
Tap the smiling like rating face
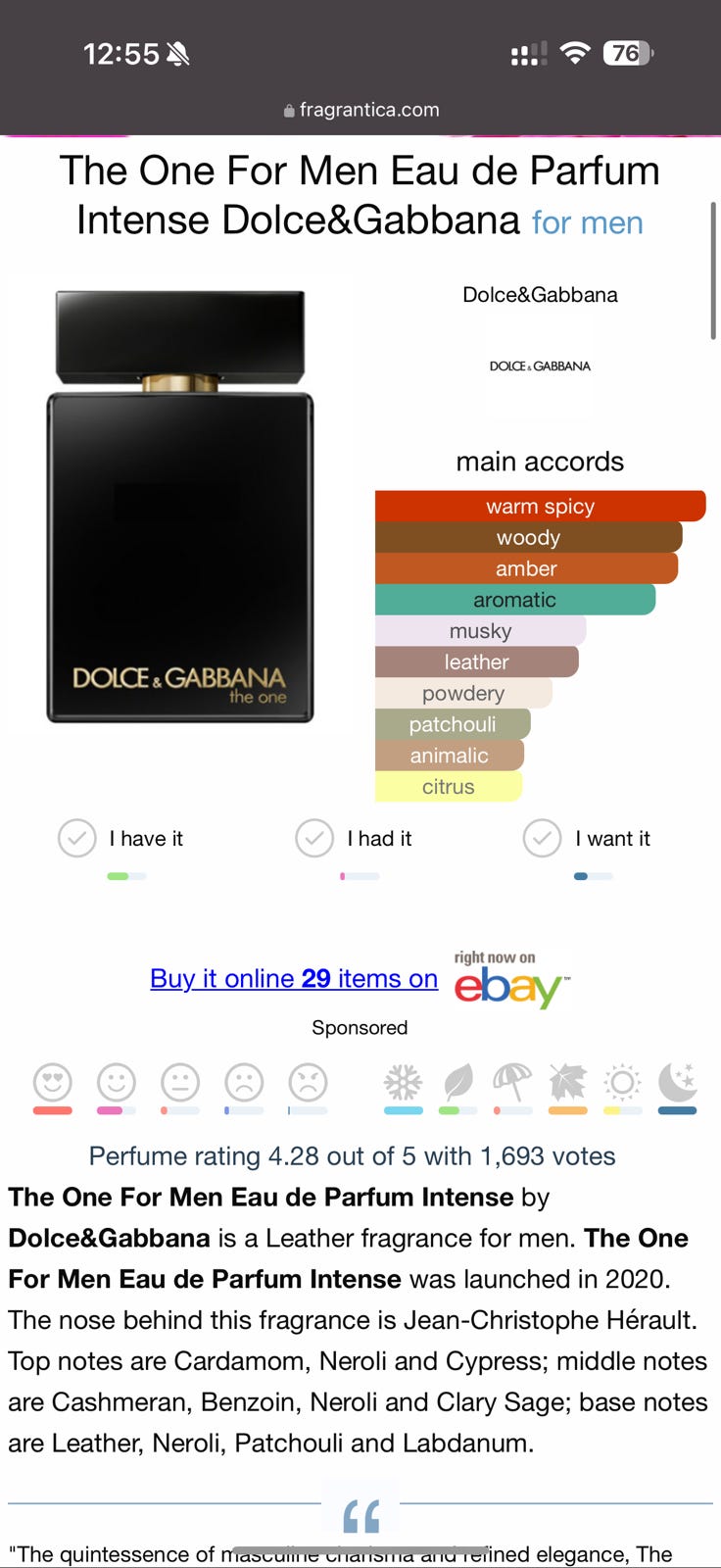click(117, 1083)
